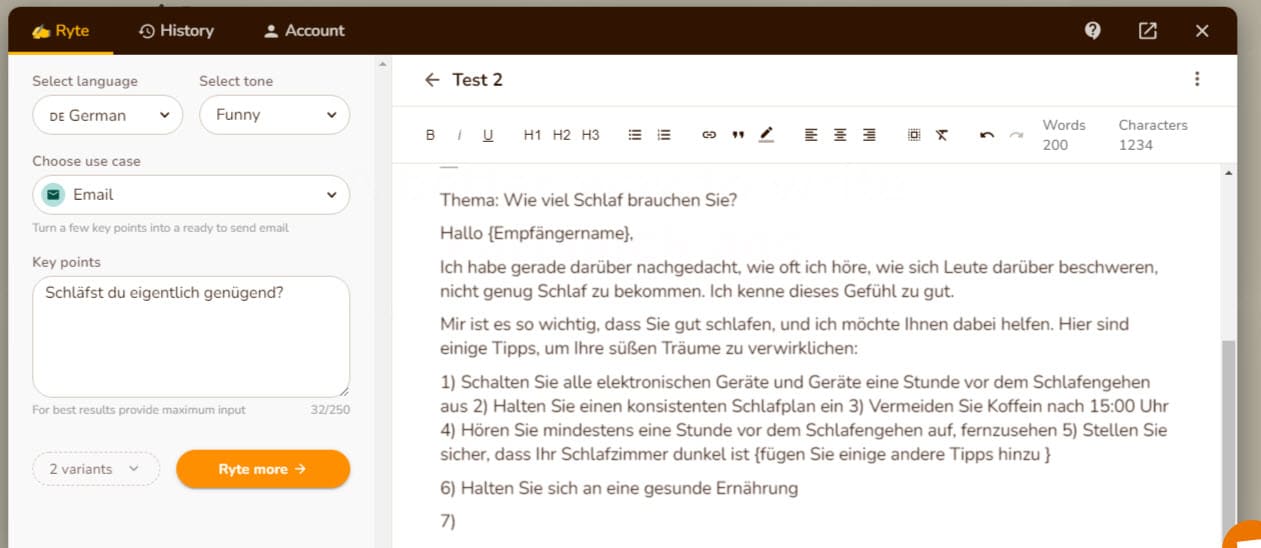The width and height of the screenshot is (1261, 548).
Task: Align text left
Action: (811, 135)
